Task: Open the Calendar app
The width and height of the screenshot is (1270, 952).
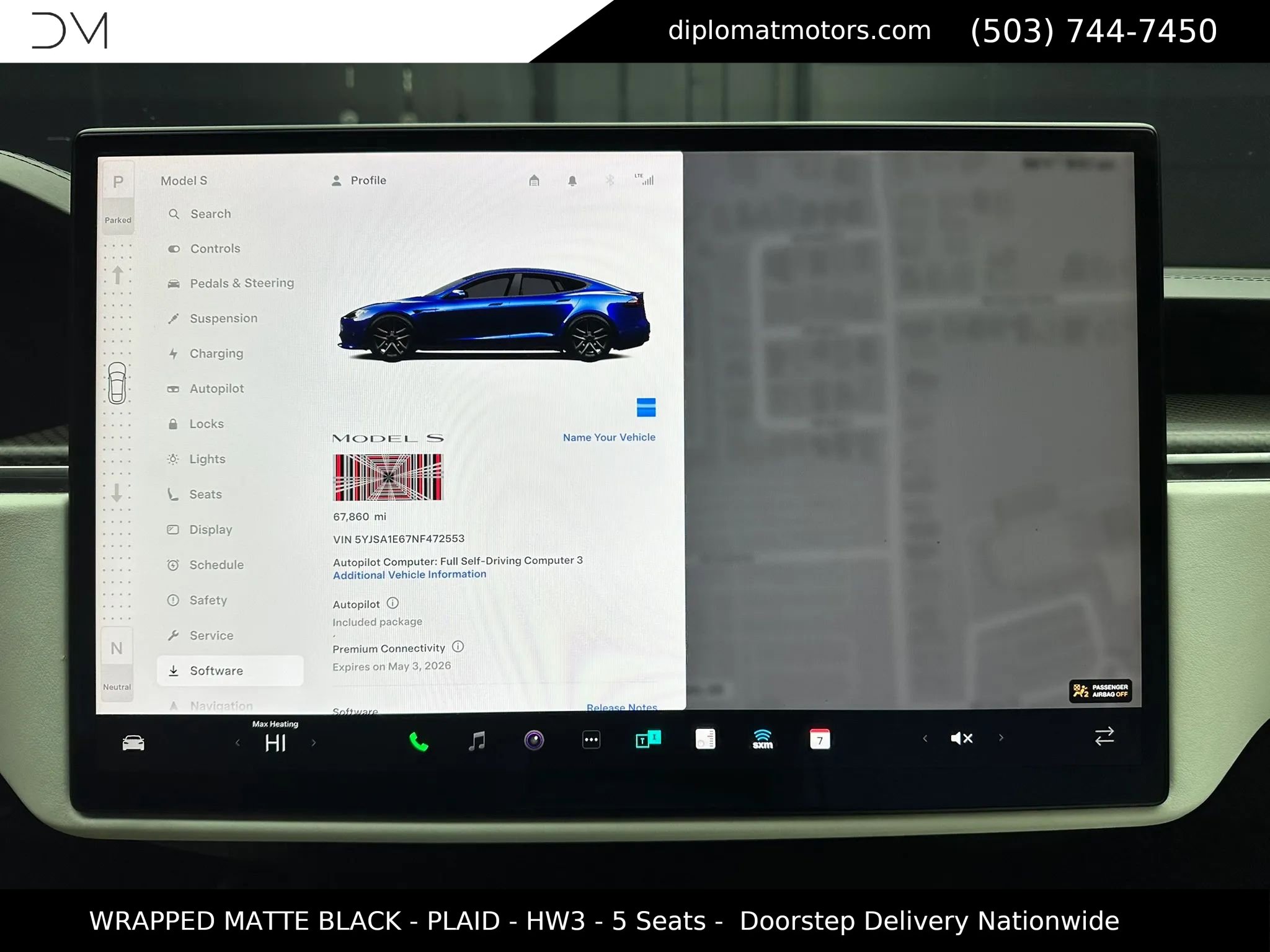Action: (x=820, y=739)
